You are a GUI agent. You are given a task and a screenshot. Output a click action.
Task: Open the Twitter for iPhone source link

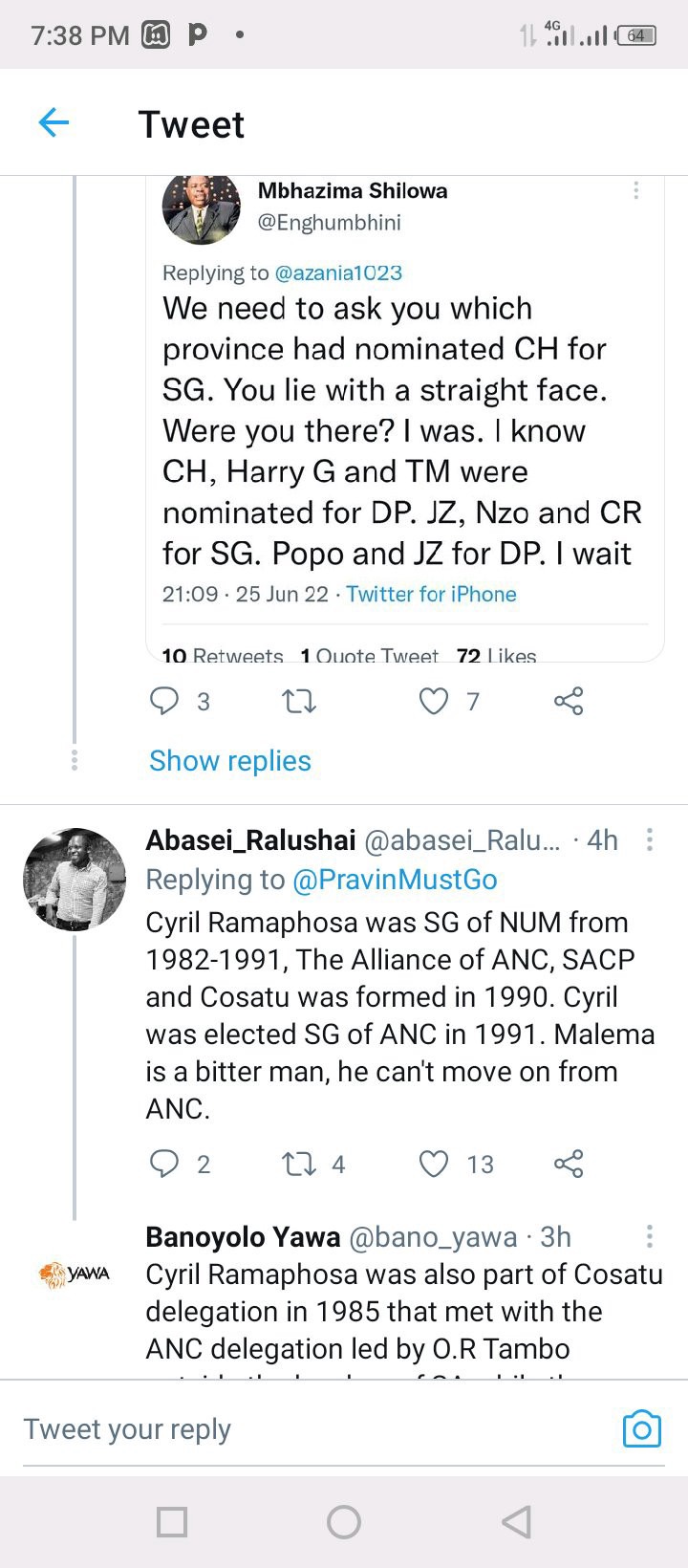click(431, 595)
